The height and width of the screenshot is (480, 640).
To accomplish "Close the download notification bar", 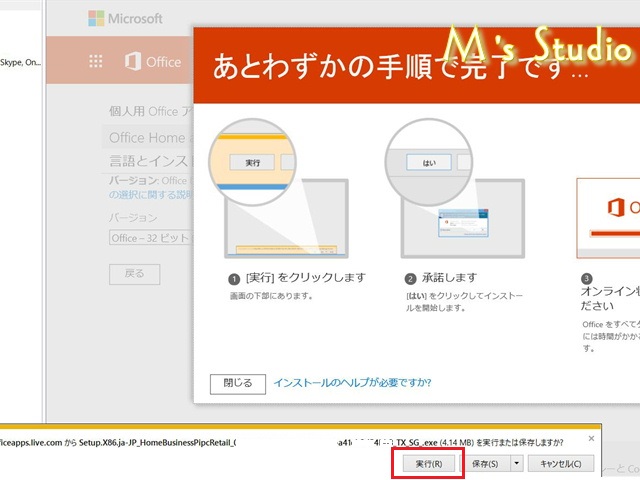I will click(x=591, y=438).
